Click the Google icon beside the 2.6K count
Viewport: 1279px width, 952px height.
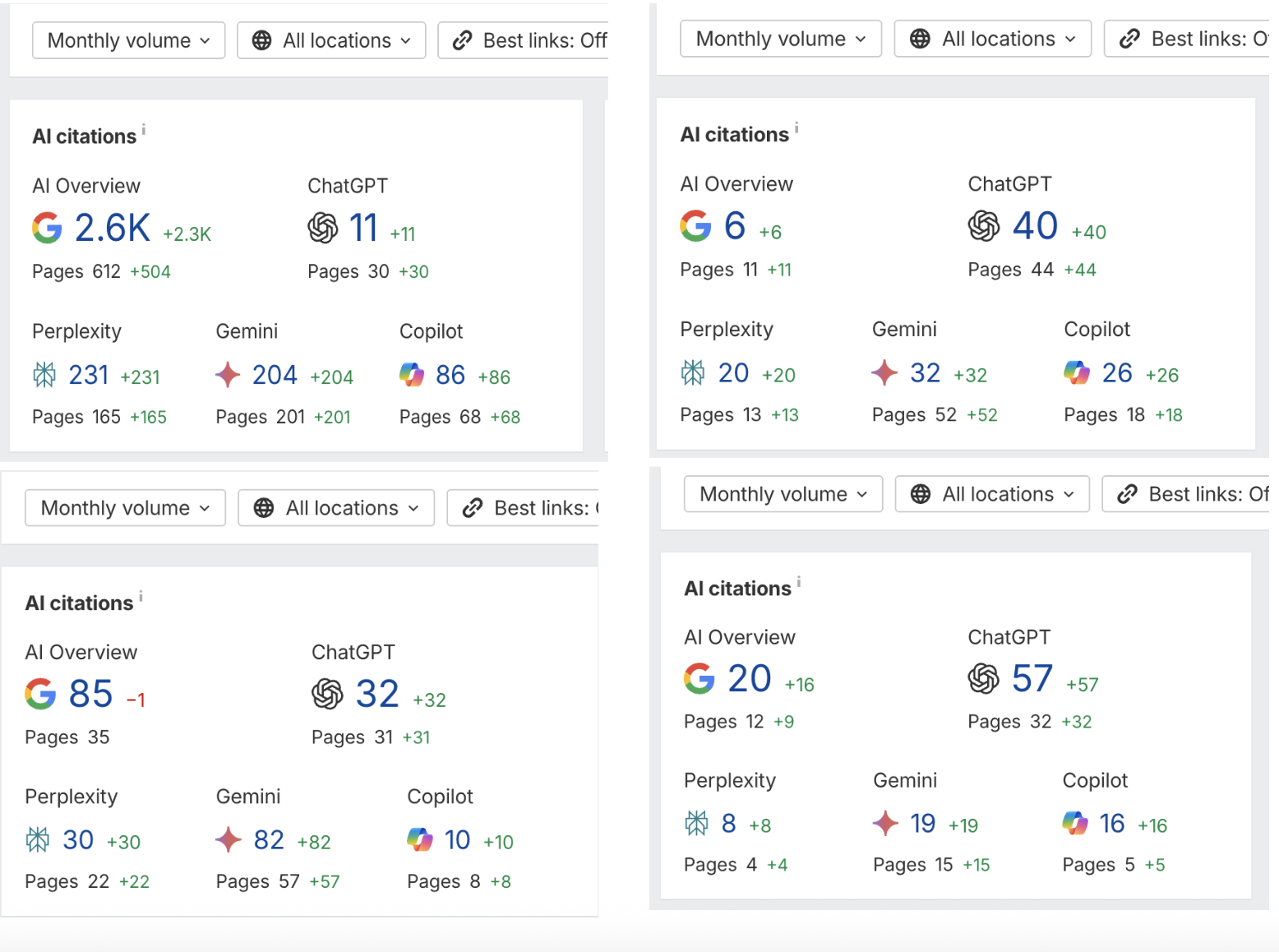click(x=48, y=228)
